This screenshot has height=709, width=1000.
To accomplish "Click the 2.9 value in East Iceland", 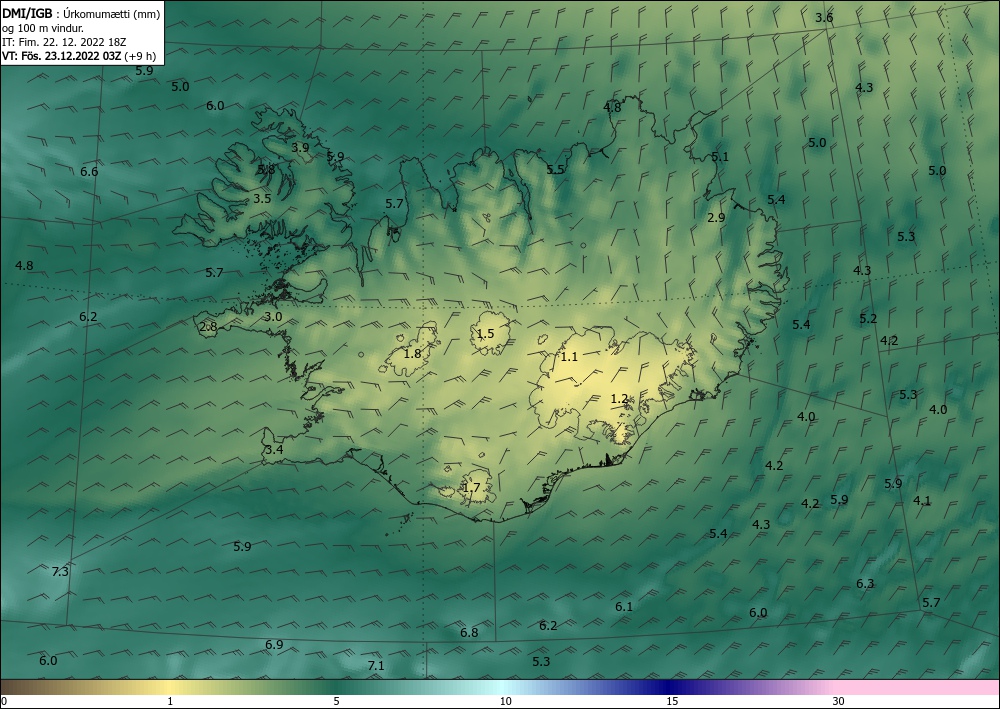I will click(717, 217).
